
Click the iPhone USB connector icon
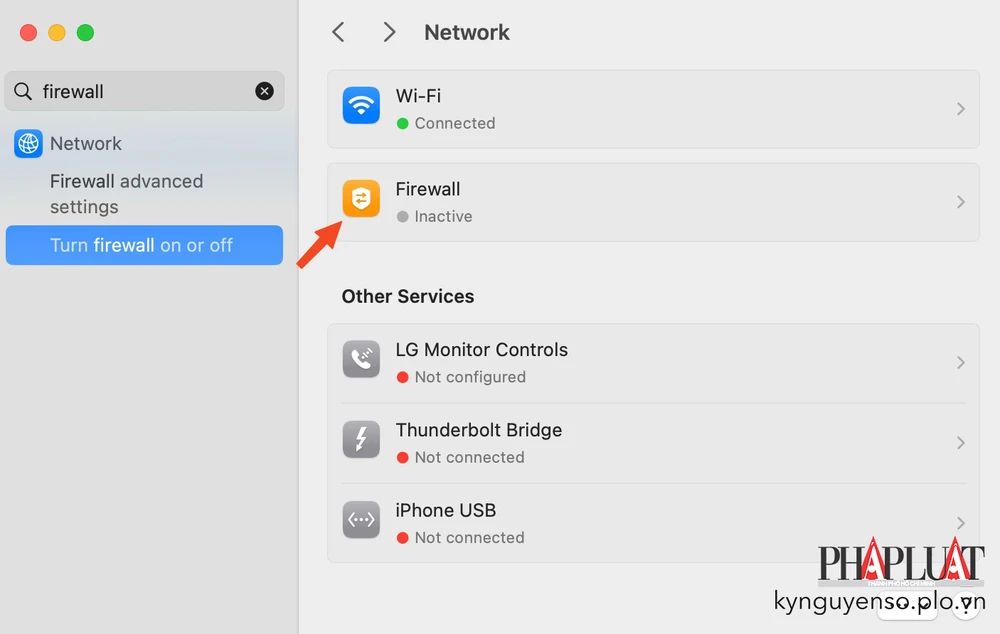tap(361, 519)
